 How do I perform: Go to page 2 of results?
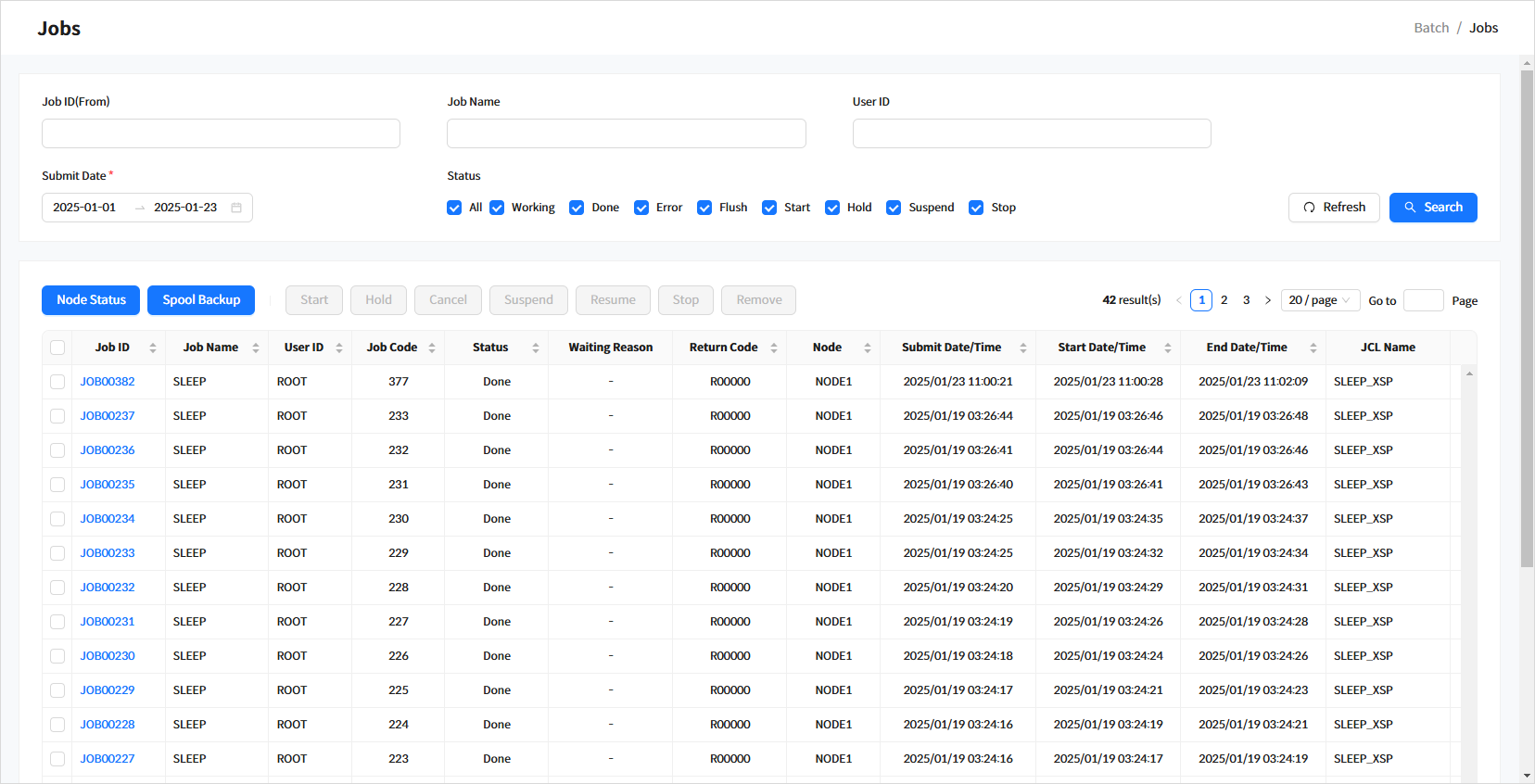tap(1224, 300)
